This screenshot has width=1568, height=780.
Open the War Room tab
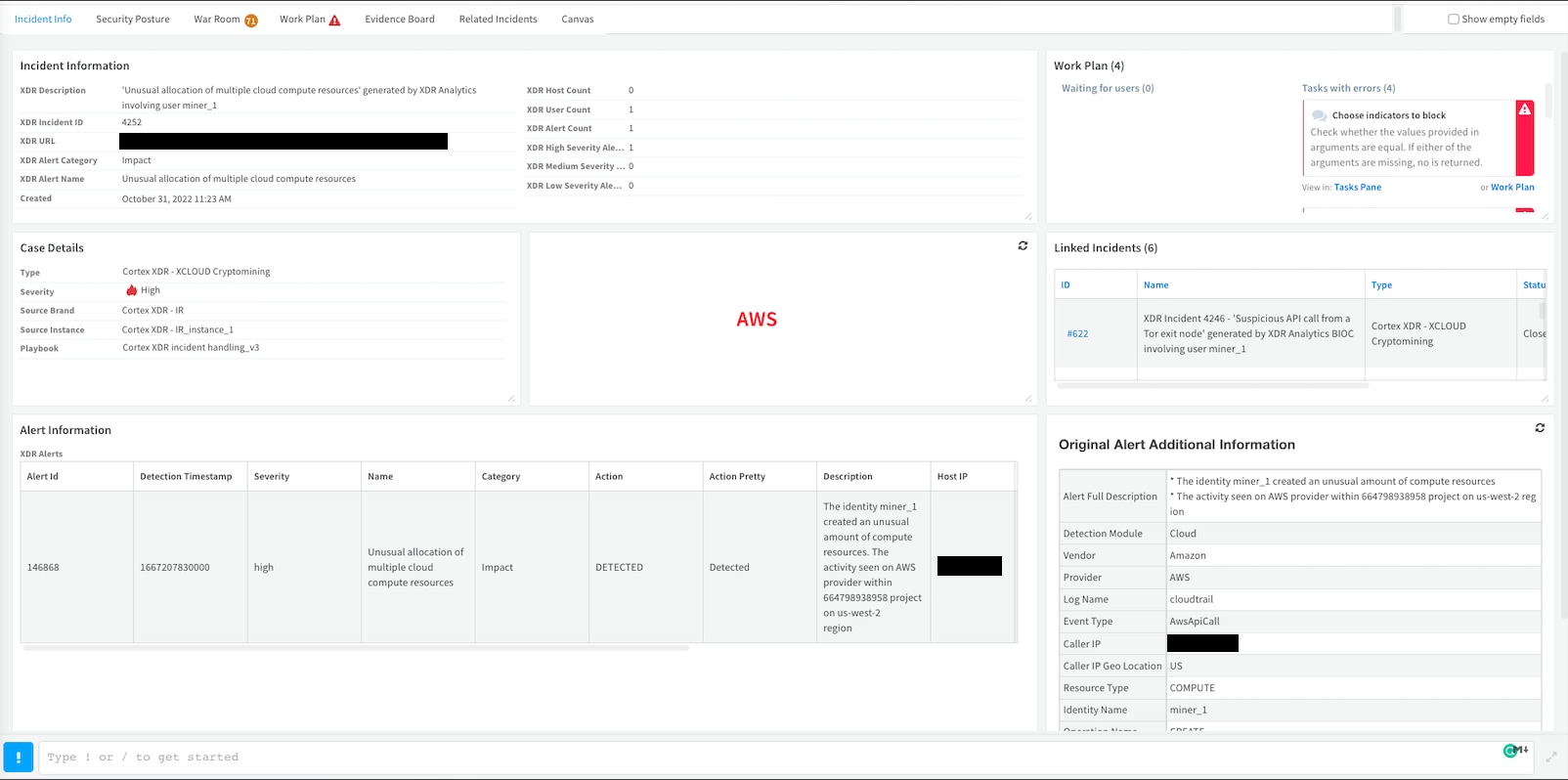(x=217, y=20)
